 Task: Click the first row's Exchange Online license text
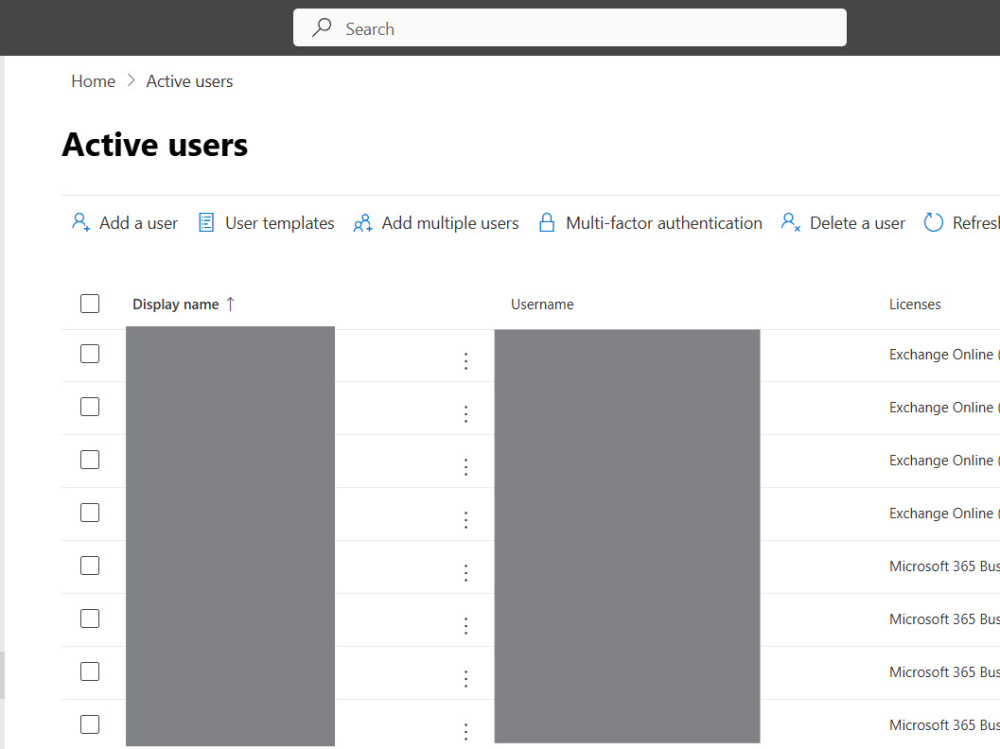944,354
